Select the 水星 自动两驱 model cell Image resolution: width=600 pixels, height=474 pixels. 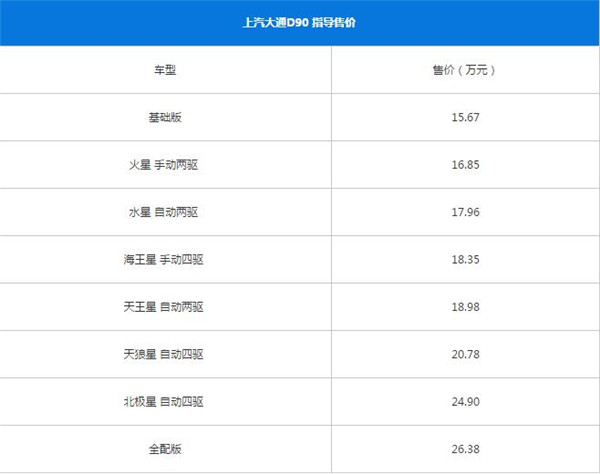point(163,212)
